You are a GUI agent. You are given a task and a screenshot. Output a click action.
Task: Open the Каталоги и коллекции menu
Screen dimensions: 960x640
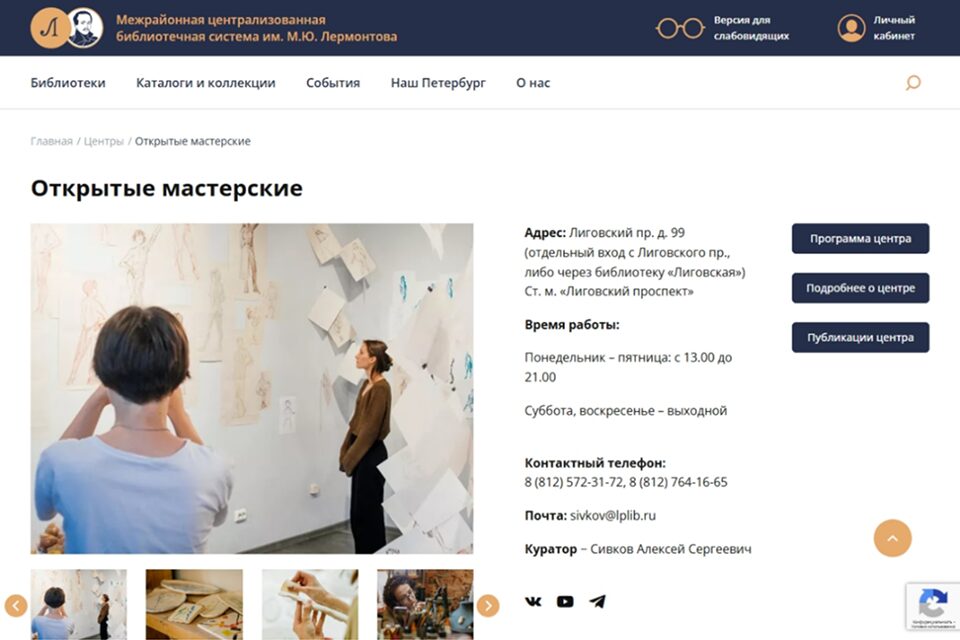(206, 83)
